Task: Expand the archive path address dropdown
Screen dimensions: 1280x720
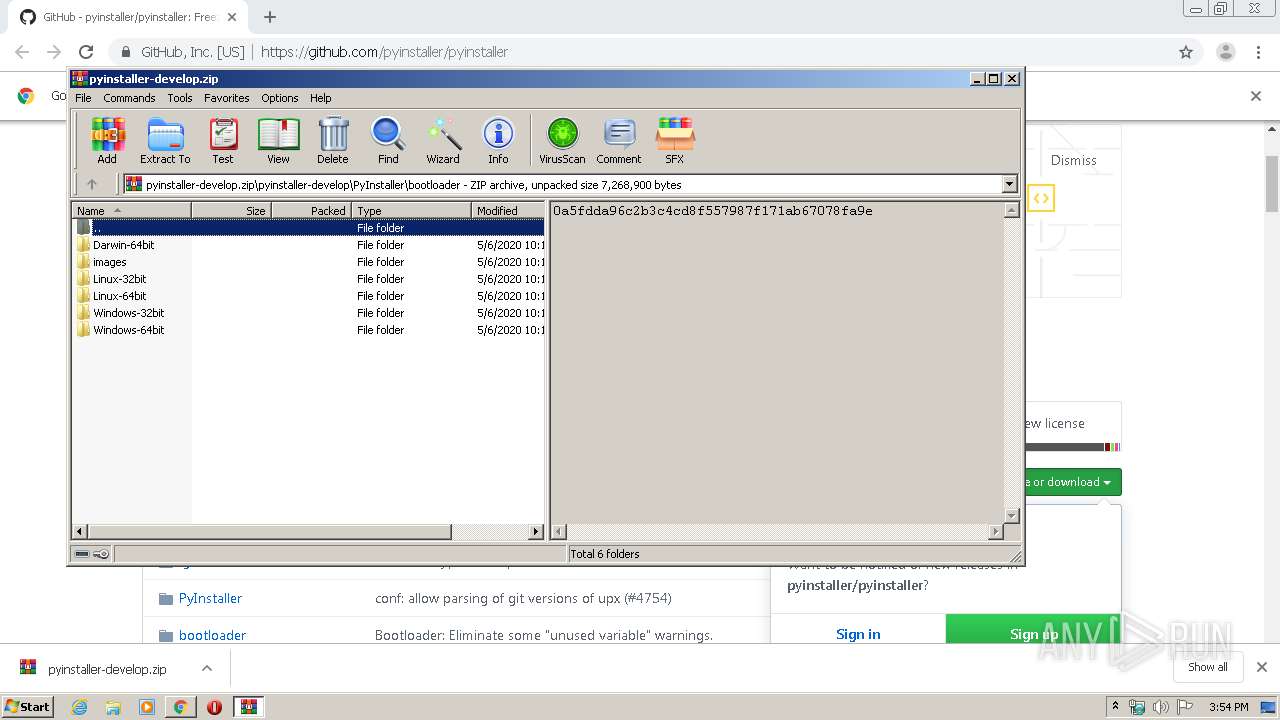Action: tap(1009, 184)
